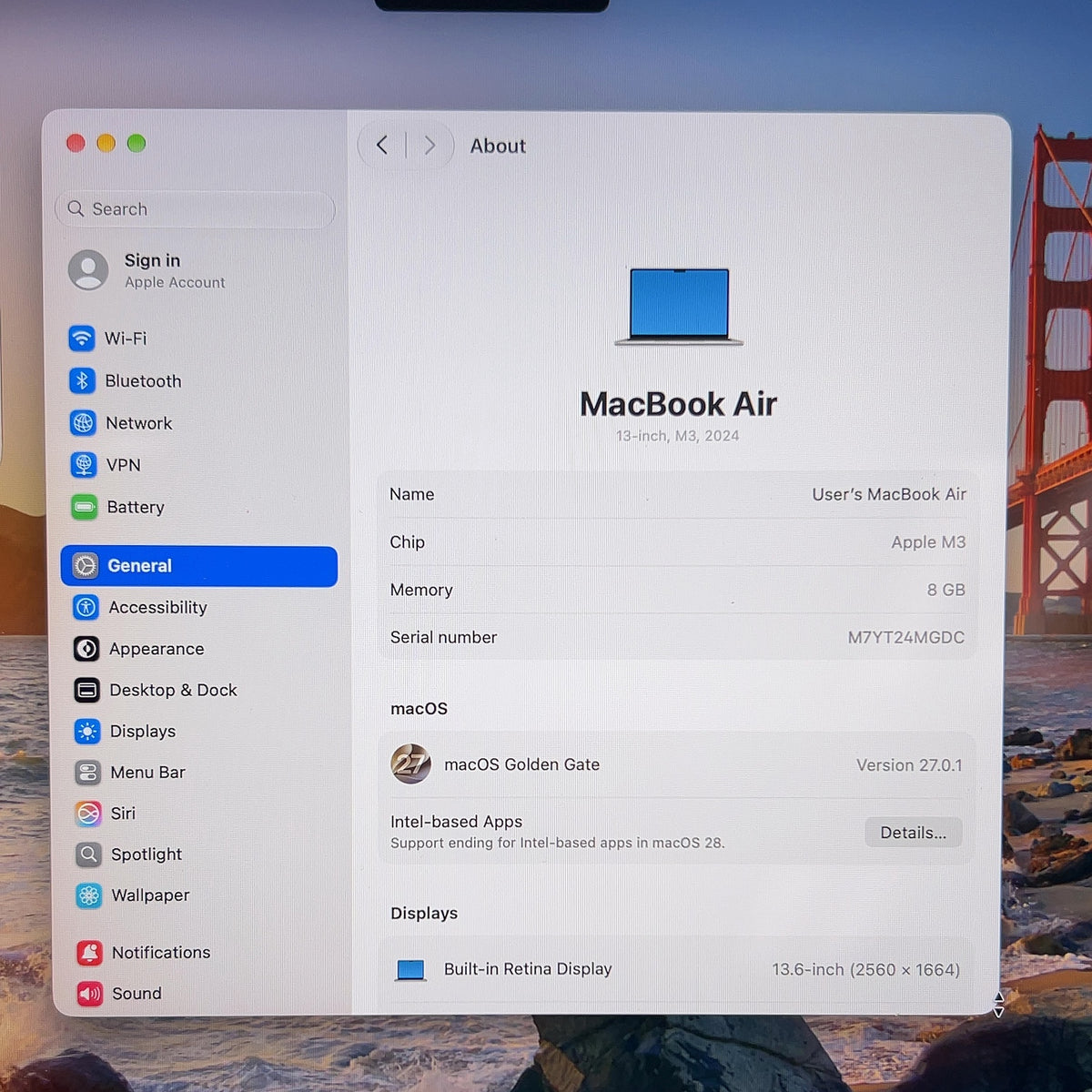1092x1092 pixels.
Task: Go back with the left chevron
Action: pos(382,145)
